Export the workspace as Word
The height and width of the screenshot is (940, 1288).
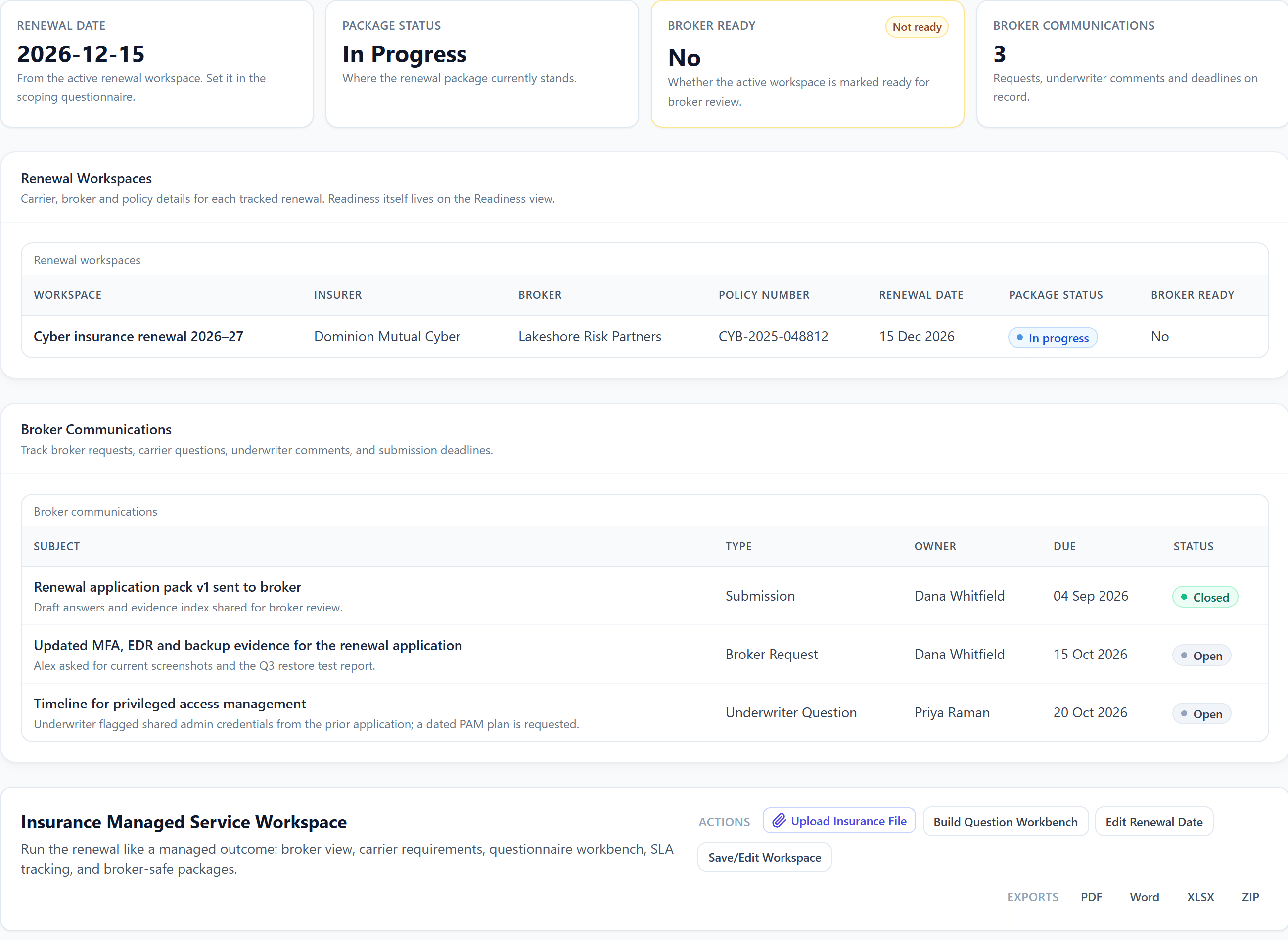pyautogui.click(x=1144, y=897)
